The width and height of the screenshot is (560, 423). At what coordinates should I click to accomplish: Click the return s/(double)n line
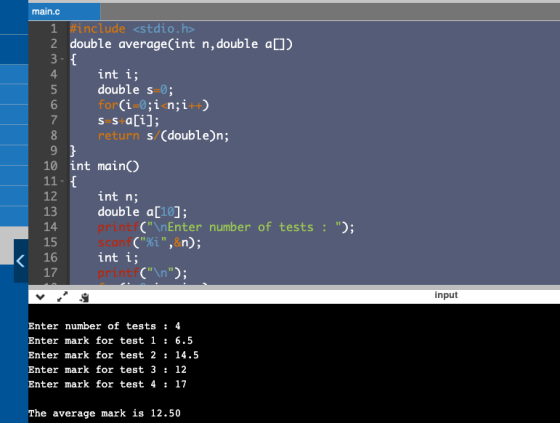pyautogui.click(x=163, y=136)
